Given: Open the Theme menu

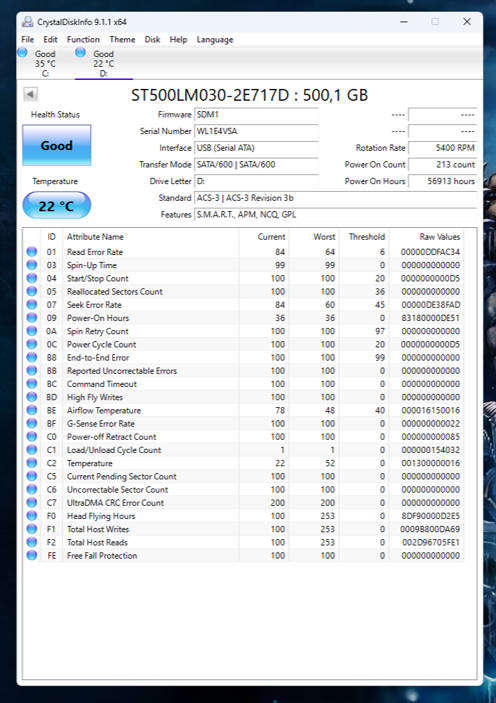Looking at the screenshot, I should click(122, 39).
